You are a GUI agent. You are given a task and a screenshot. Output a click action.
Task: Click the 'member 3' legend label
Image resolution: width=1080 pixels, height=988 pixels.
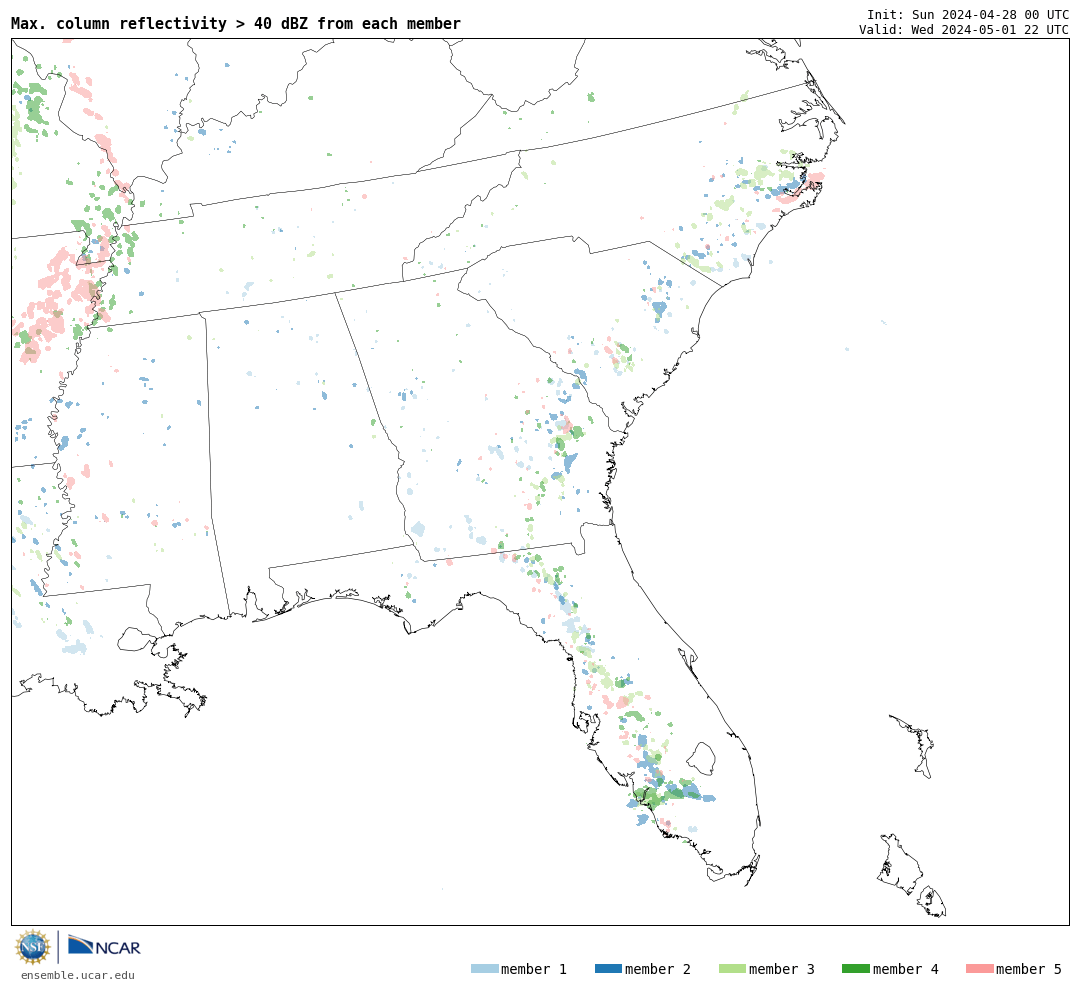[782, 969]
